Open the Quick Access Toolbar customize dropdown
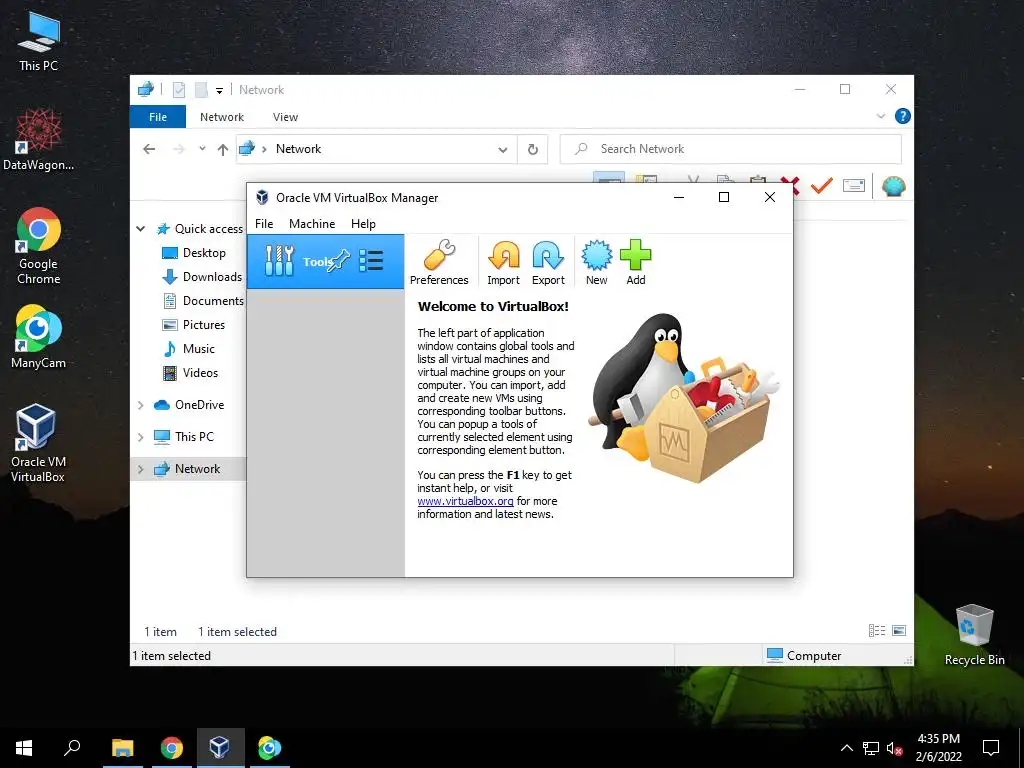 pyautogui.click(x=219, y=90)
